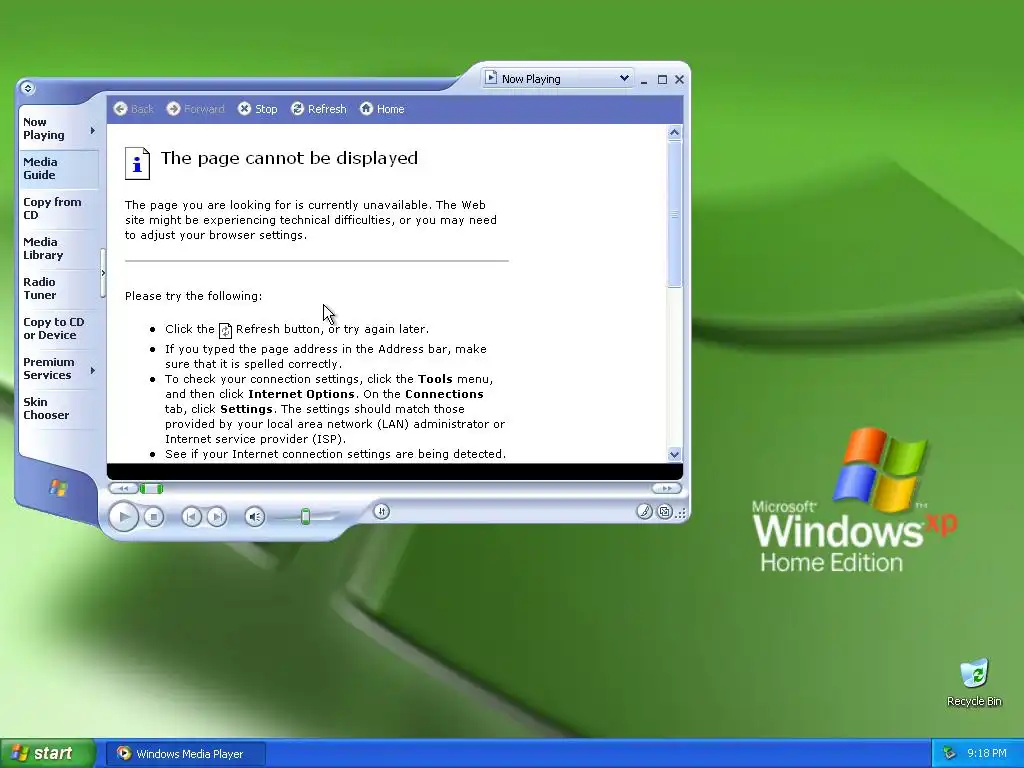Open the Start menu
Image resolution: width=1024 pixels, height=768 pixels.
coord(46,754)
